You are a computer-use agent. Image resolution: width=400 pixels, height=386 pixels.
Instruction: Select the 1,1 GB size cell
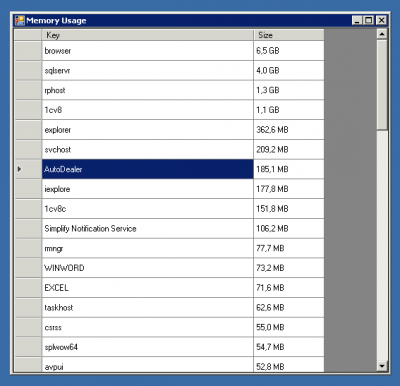[289, 110]
